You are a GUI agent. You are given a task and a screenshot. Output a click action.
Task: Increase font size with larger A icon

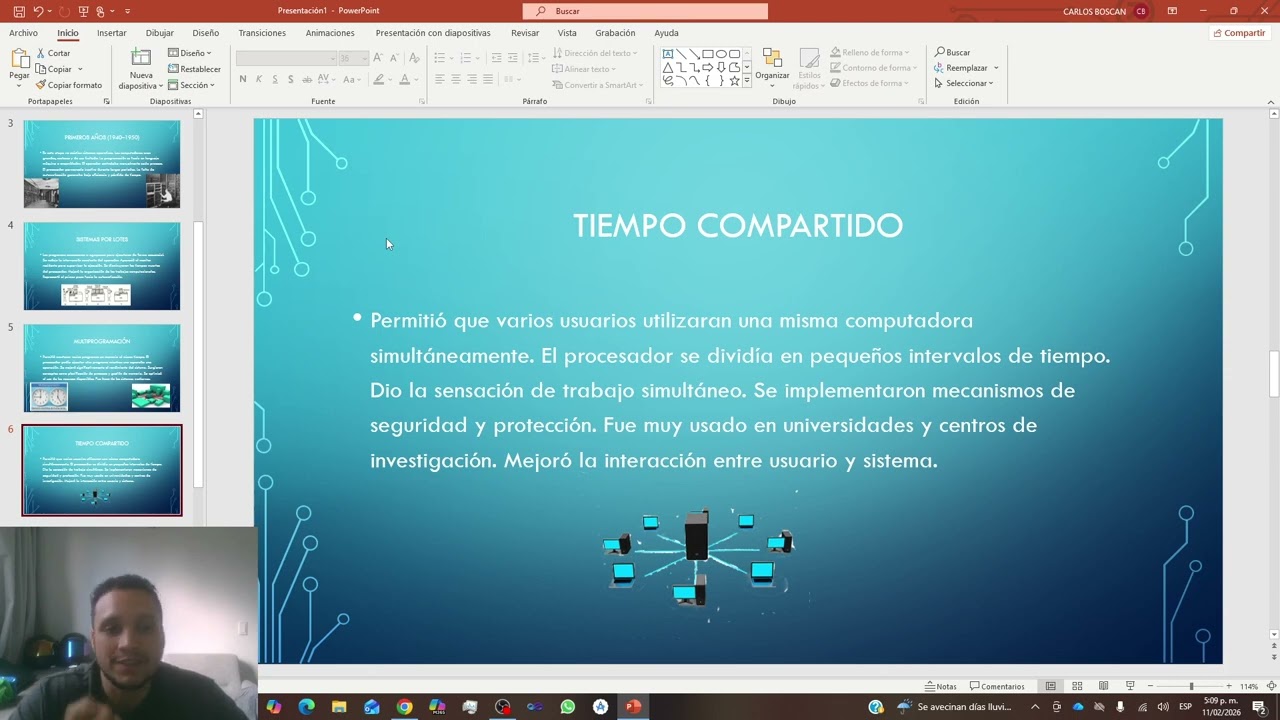point(378,58)
